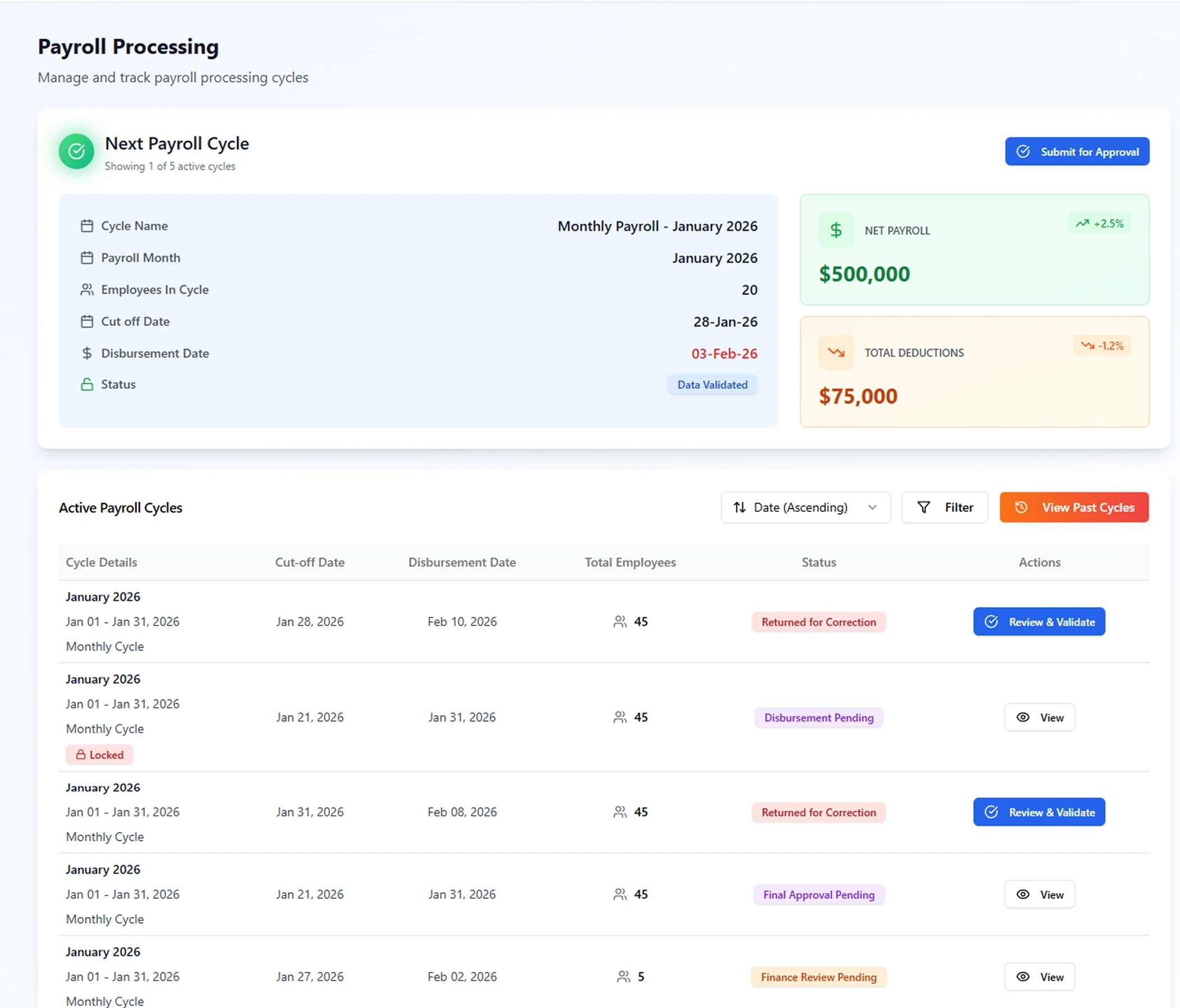Click the green lock icon beside Status

(87, 384)
